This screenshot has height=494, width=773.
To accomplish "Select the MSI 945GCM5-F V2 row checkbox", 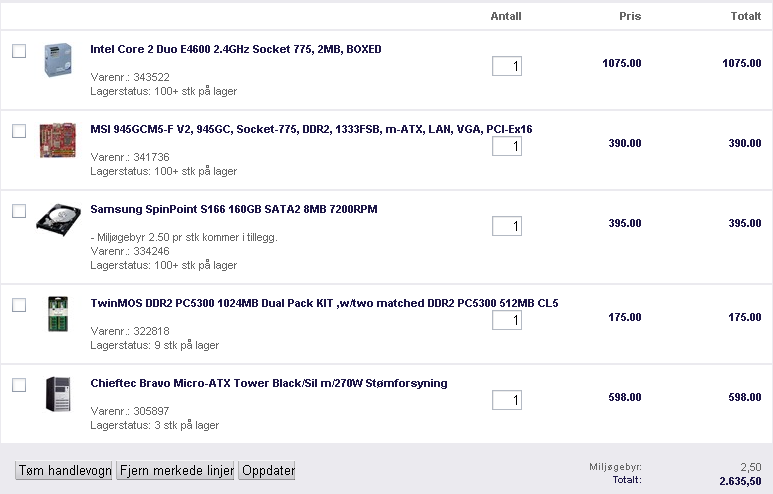I will tap(19, 131).
